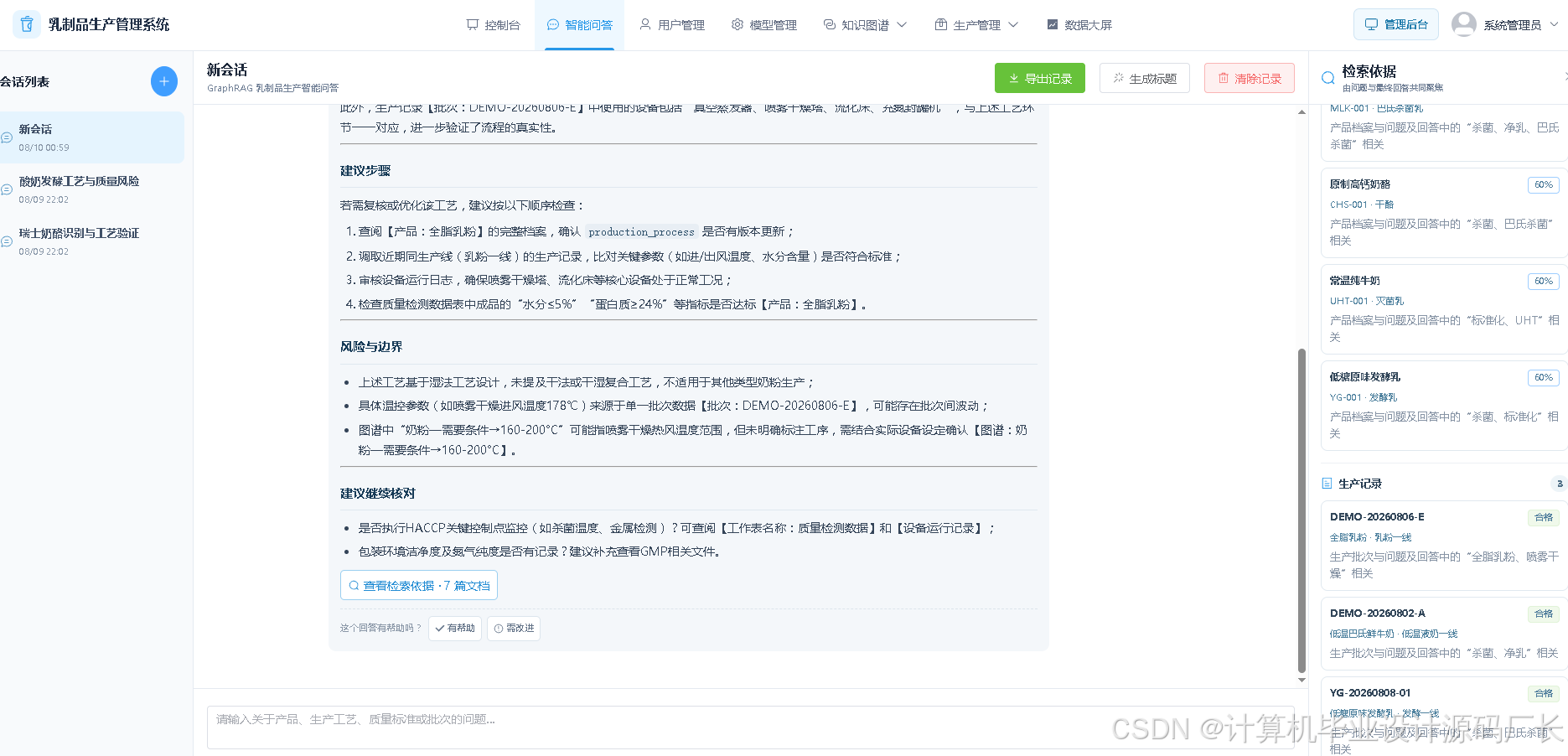Image resolution: width=1568 pixels, height=756 pixels.
Task: Select the 新会话 conversation in the list
Action: tap(91, 137)
